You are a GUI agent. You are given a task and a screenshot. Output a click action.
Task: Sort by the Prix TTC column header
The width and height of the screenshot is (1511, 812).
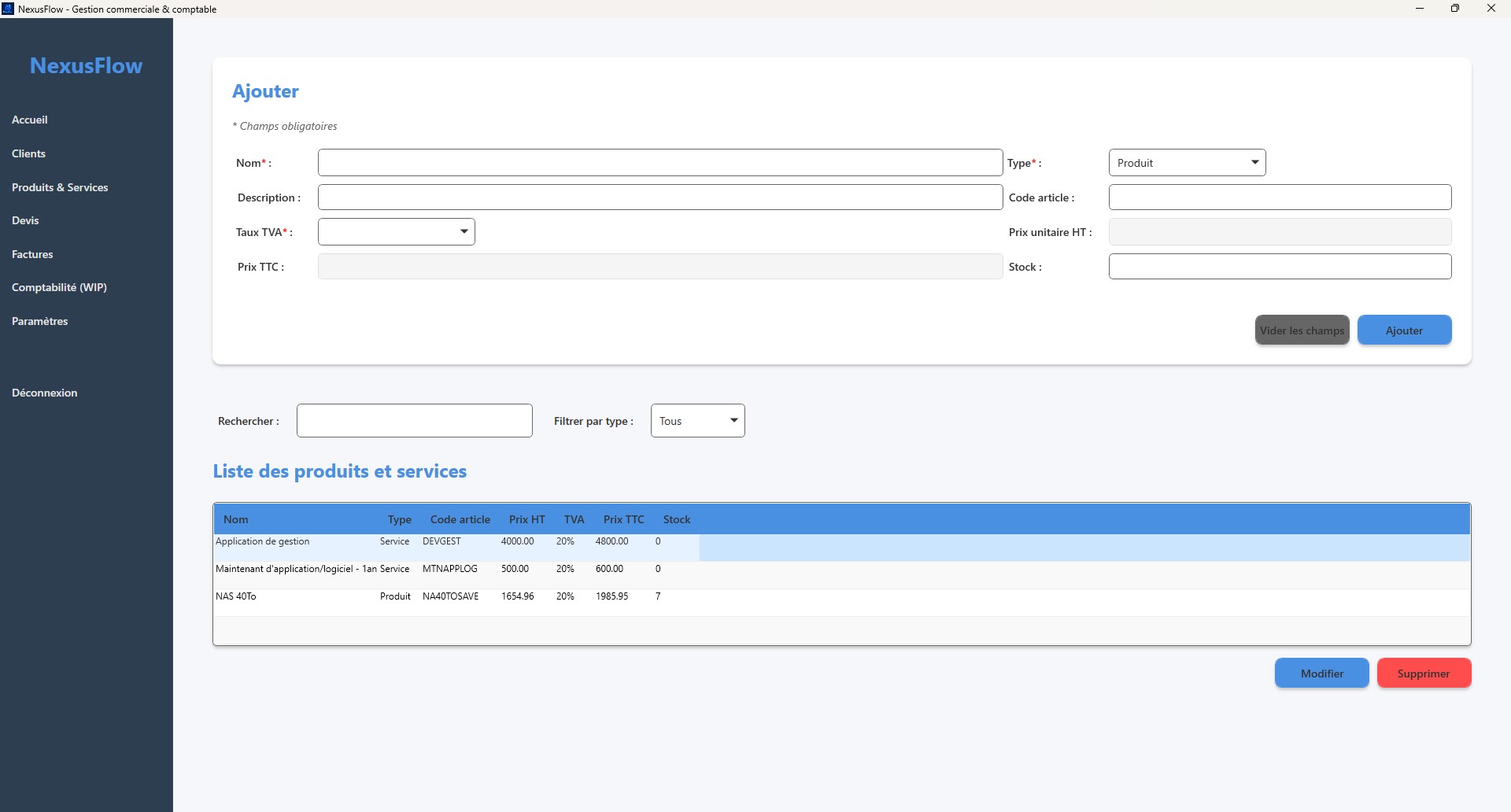point(623,519)
